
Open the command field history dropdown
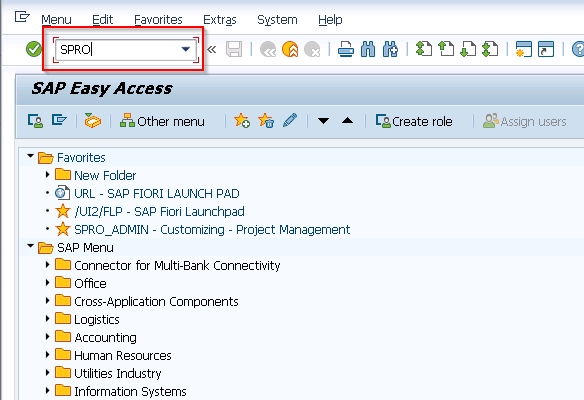185,49
